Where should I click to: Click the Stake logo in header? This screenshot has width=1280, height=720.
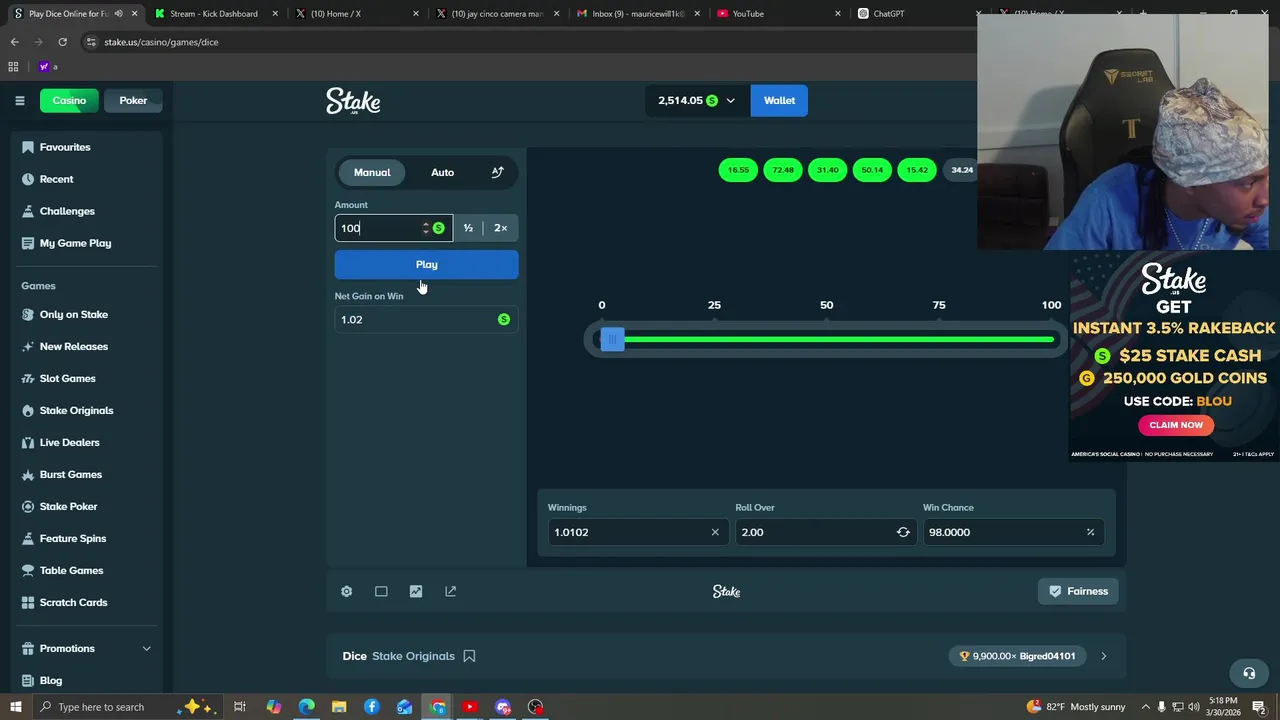[353, 101]
